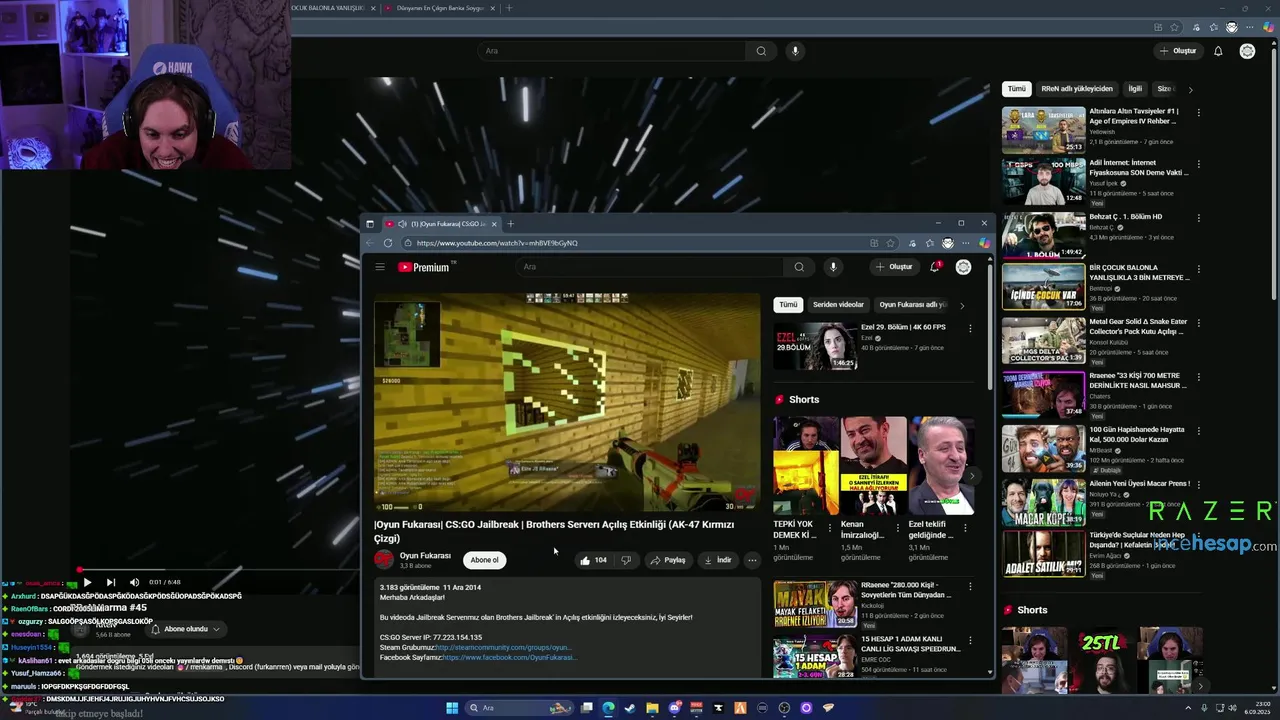Subscribe with the Abone ol button
Viewport: 1280px width, 720px height.
tap(484, 560)
